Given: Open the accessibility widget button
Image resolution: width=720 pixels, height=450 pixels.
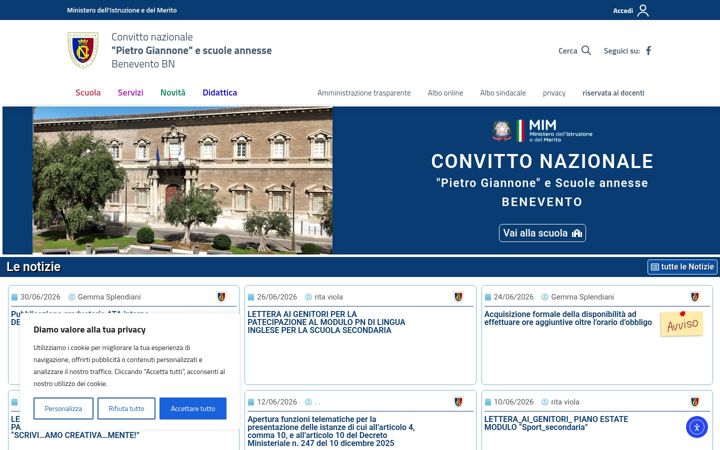Looking at the screenshot, I should pos(697,427).
